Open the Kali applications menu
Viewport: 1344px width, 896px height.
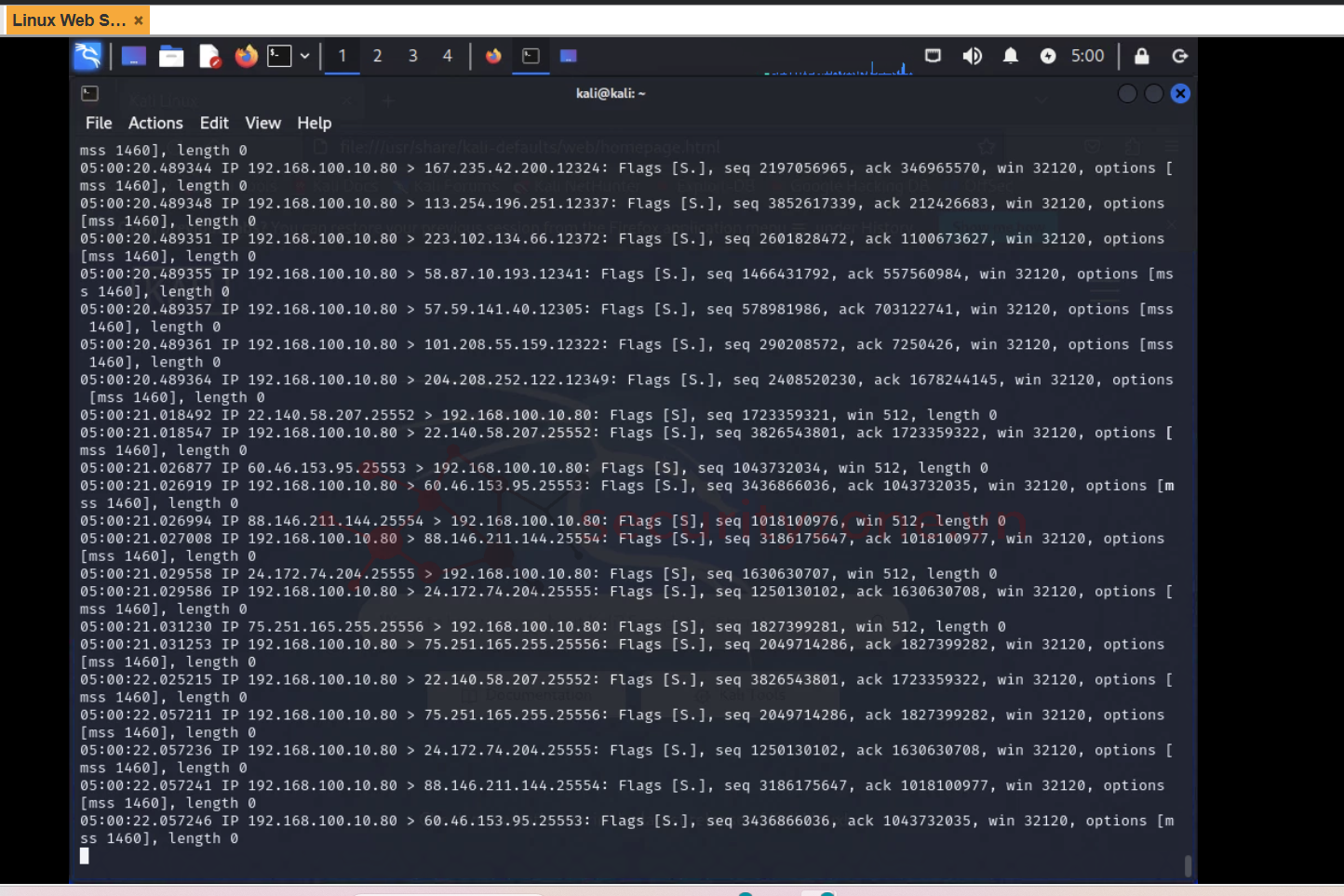pyautogui.click(x=87, y=57)
